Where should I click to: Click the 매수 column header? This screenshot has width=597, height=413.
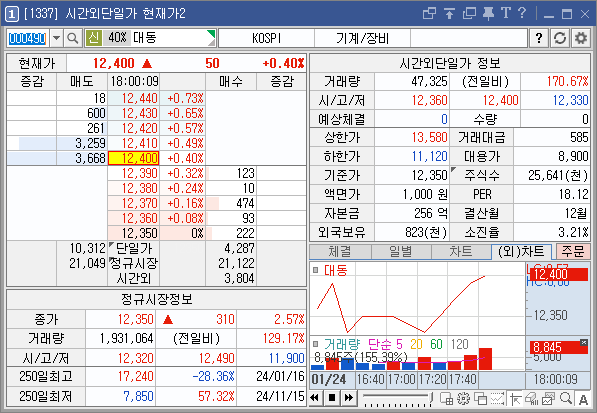pos(231,81)
